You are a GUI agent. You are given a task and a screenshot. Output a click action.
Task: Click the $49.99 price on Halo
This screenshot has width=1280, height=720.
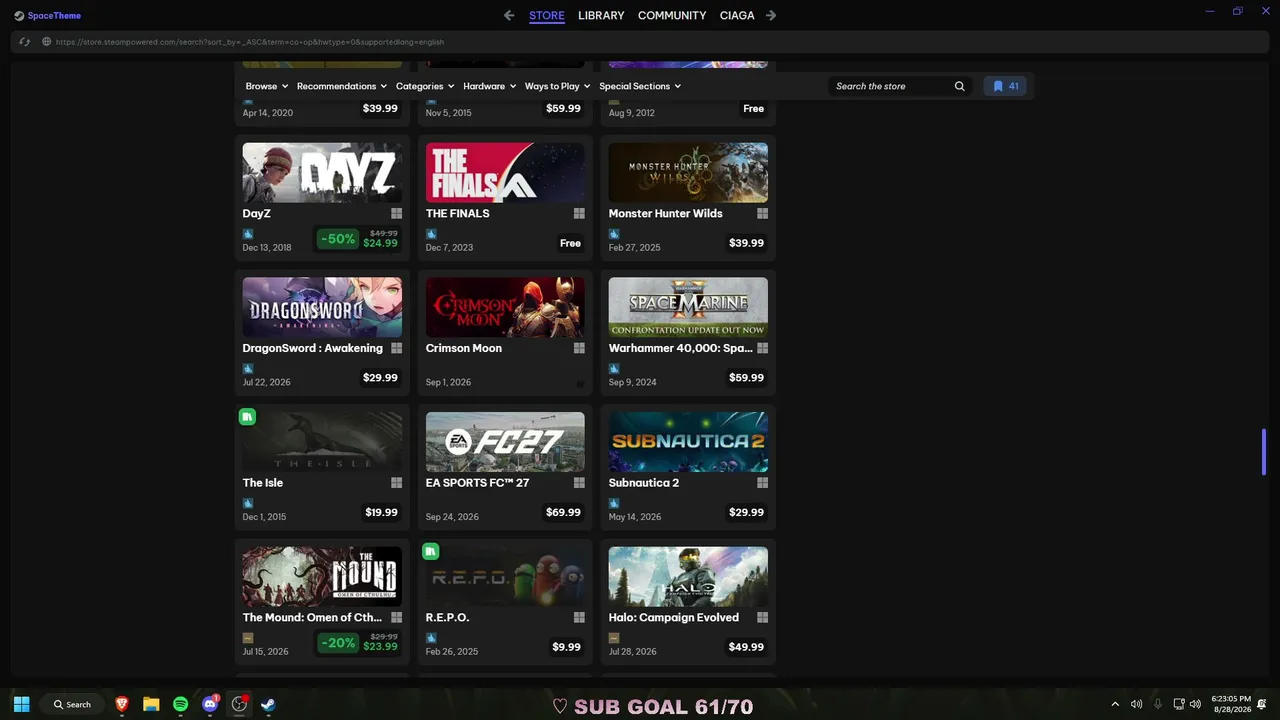click(x=746, y=647)
